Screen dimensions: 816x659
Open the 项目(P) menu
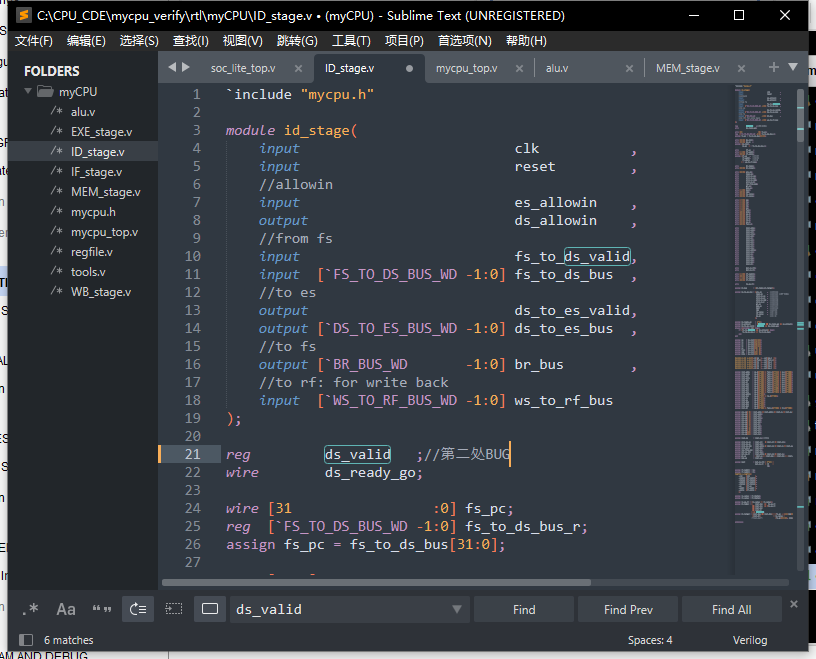[404, 41]
